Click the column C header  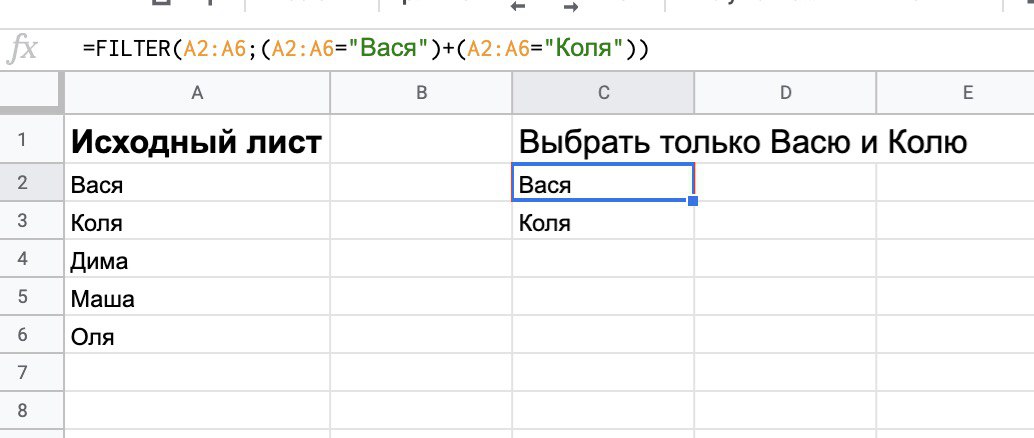[x=603, y=93]
